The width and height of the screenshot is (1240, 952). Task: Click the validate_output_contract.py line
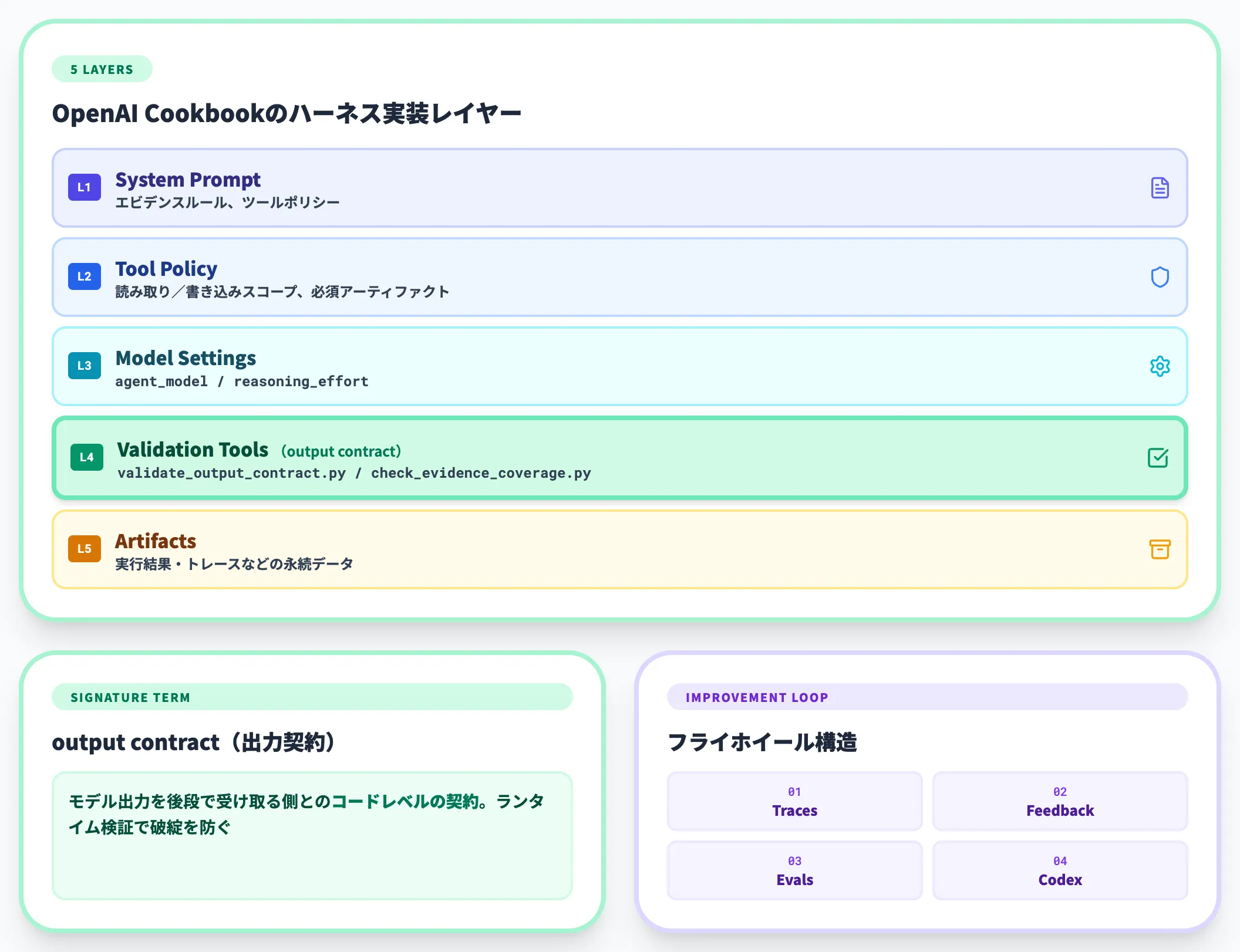click(x=354, y=473)
